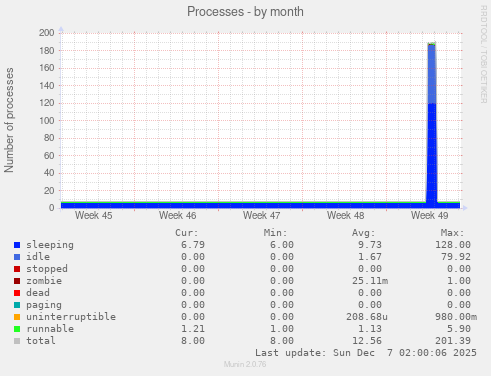
Task: Click the stopped legend color swatch
Action: pos(17,269)
